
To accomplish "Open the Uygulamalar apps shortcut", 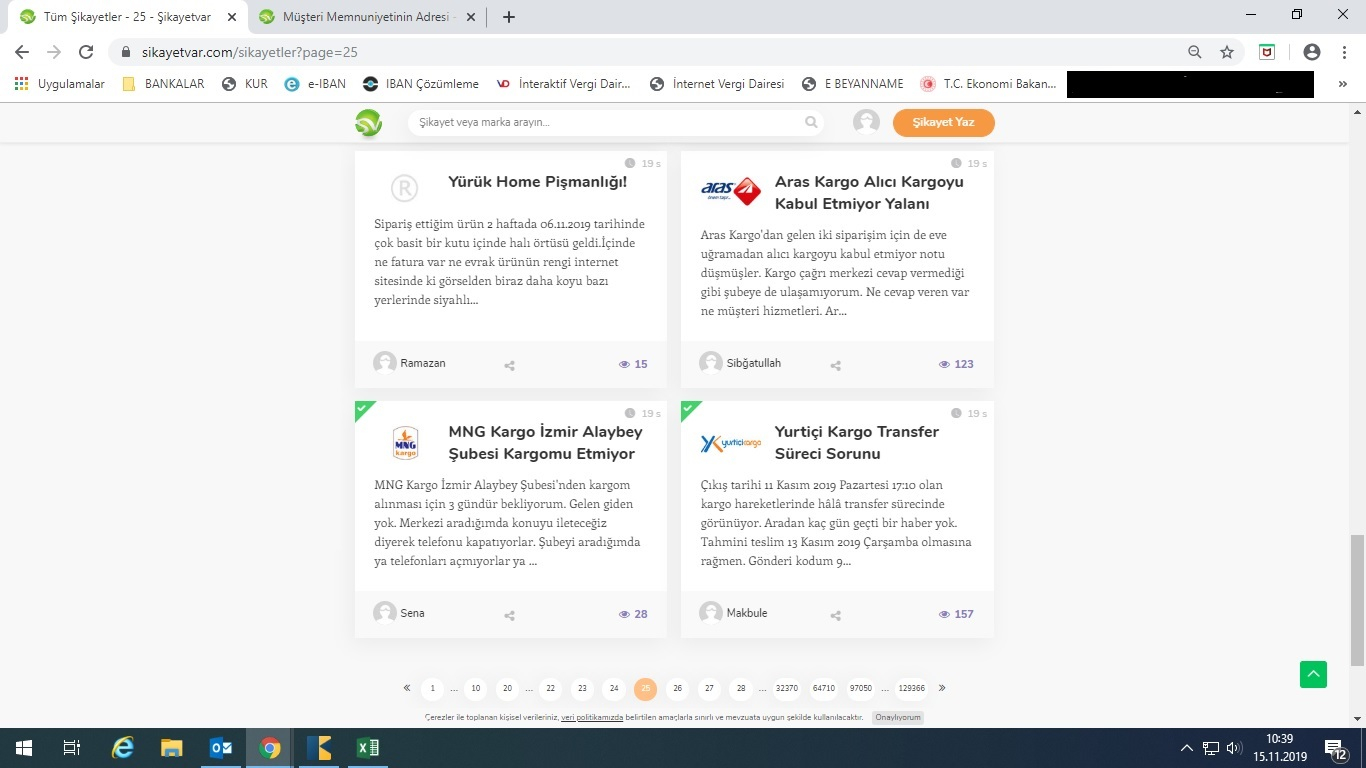I will (60, 84).
